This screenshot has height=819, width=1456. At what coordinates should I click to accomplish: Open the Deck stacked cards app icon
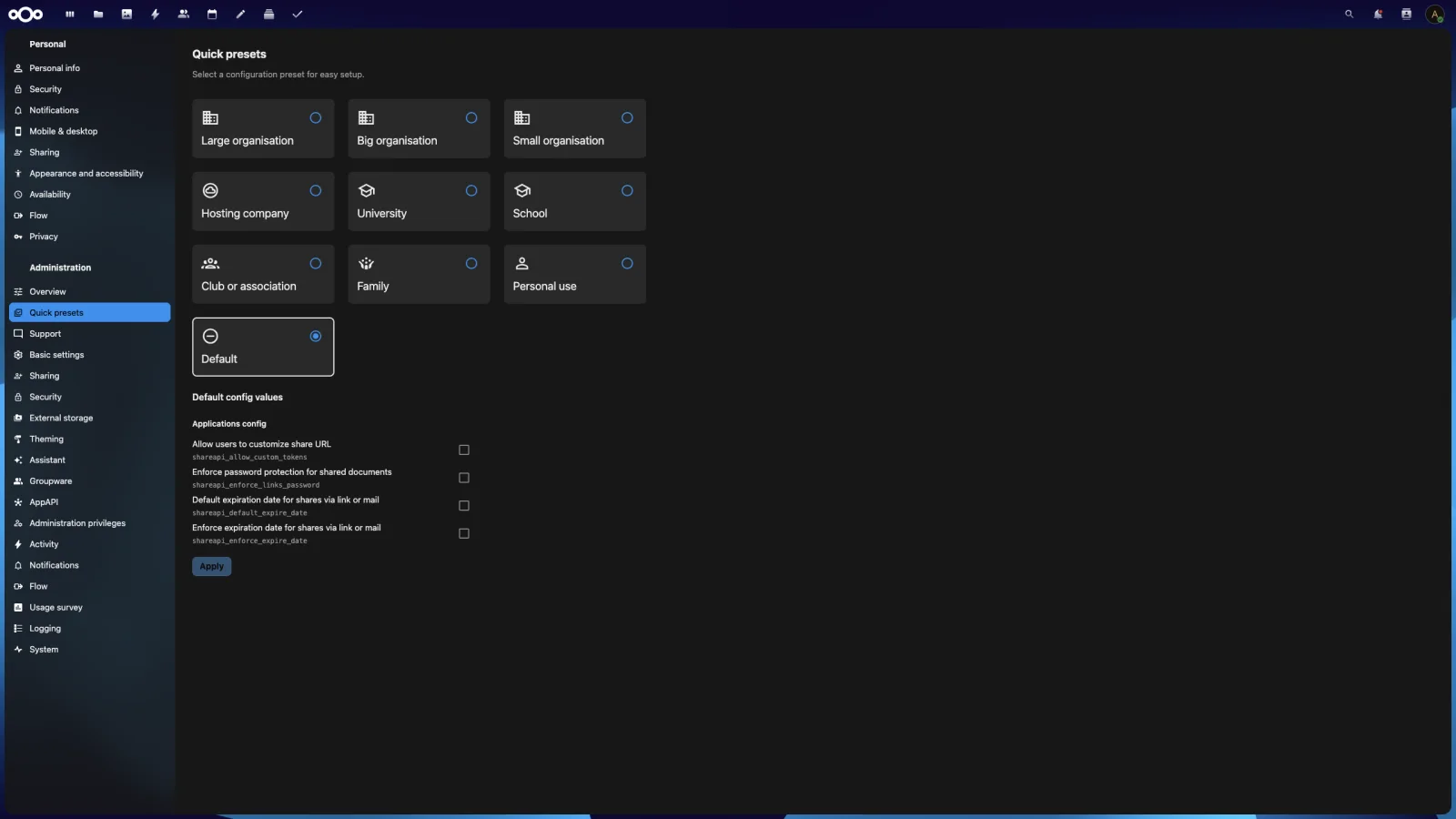(268, 14)
